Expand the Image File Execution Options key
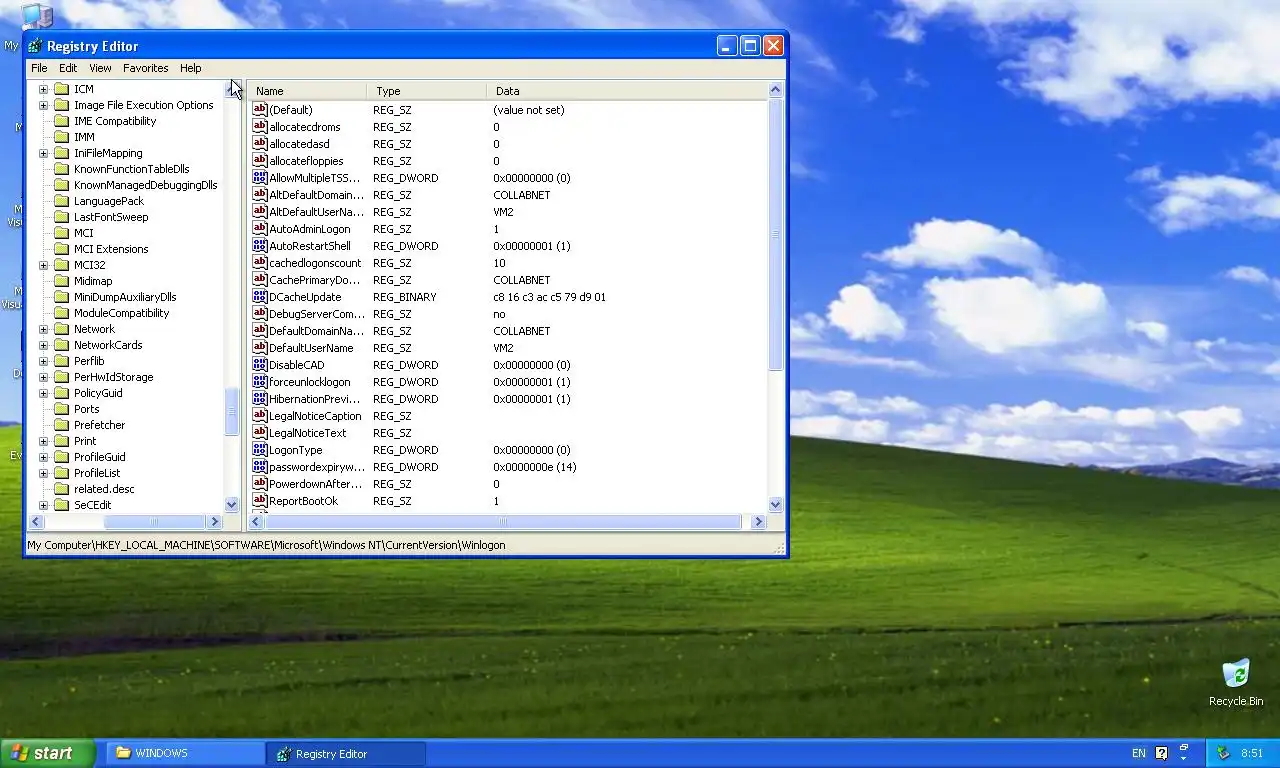1280x768 pixels. coord(43,105)
